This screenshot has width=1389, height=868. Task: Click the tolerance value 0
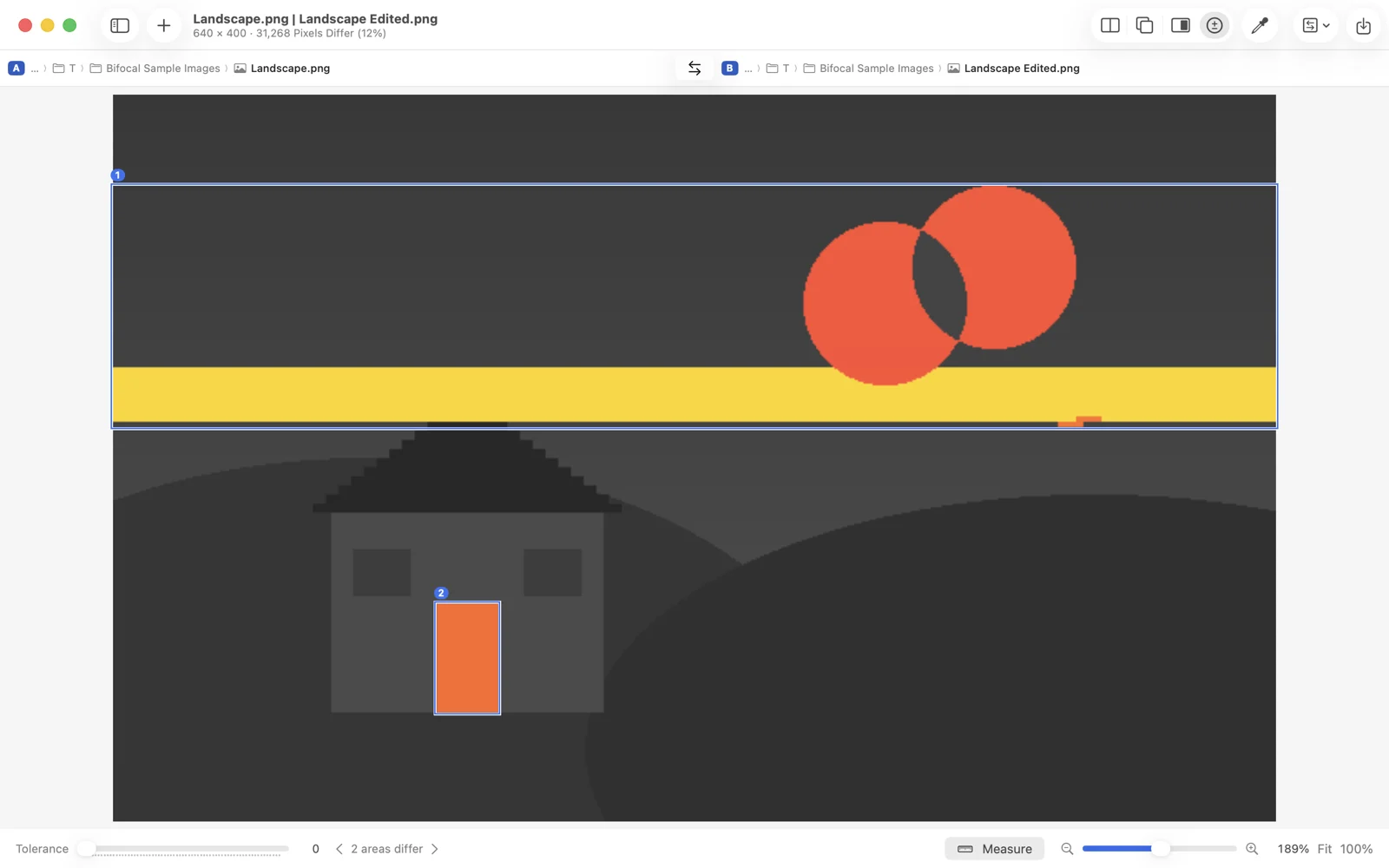[315, 849]
